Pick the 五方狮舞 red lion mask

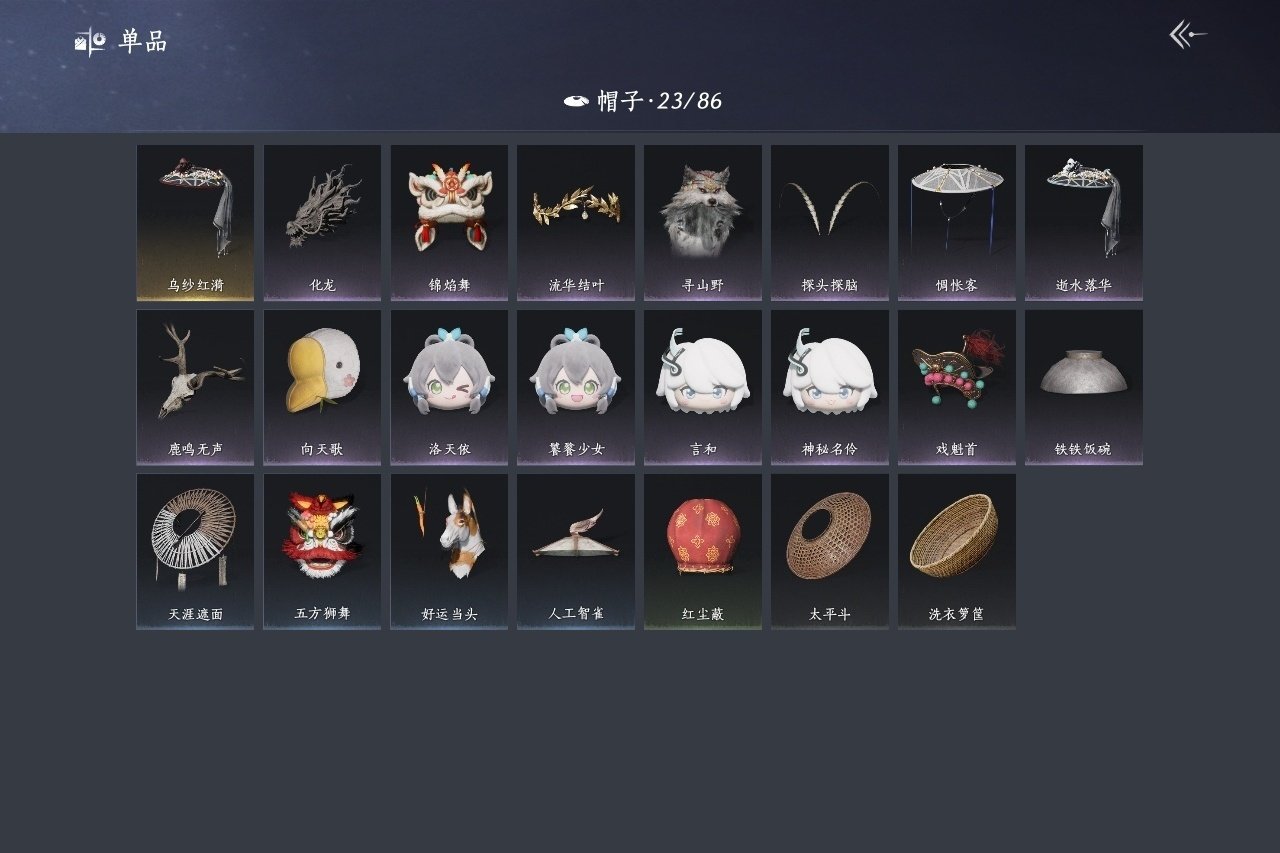point(322,551)
